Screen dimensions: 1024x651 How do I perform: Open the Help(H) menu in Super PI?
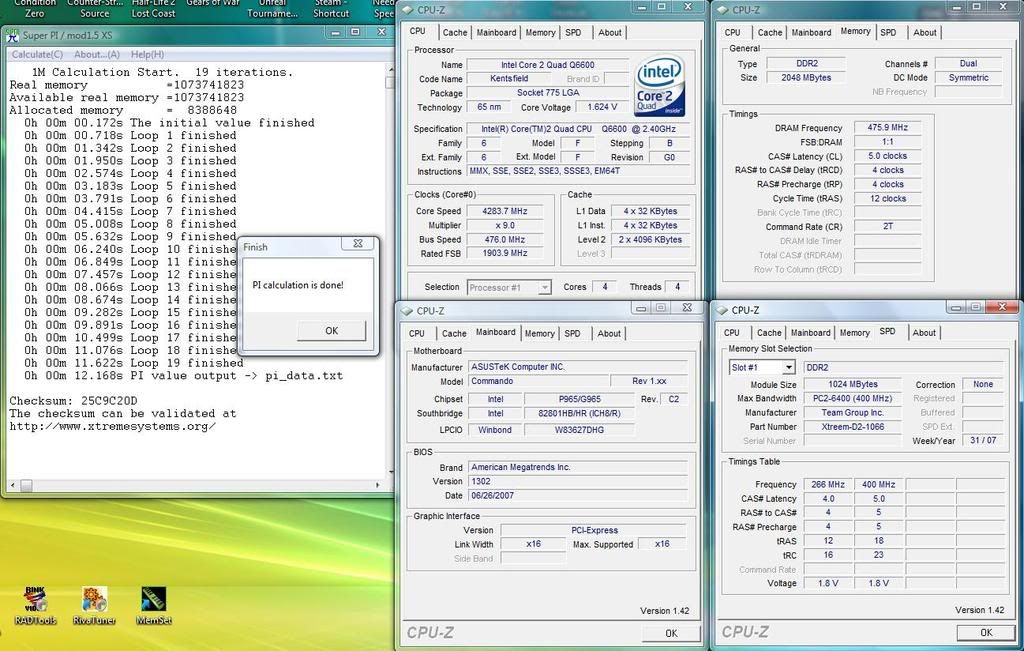(x=148, y=54)
